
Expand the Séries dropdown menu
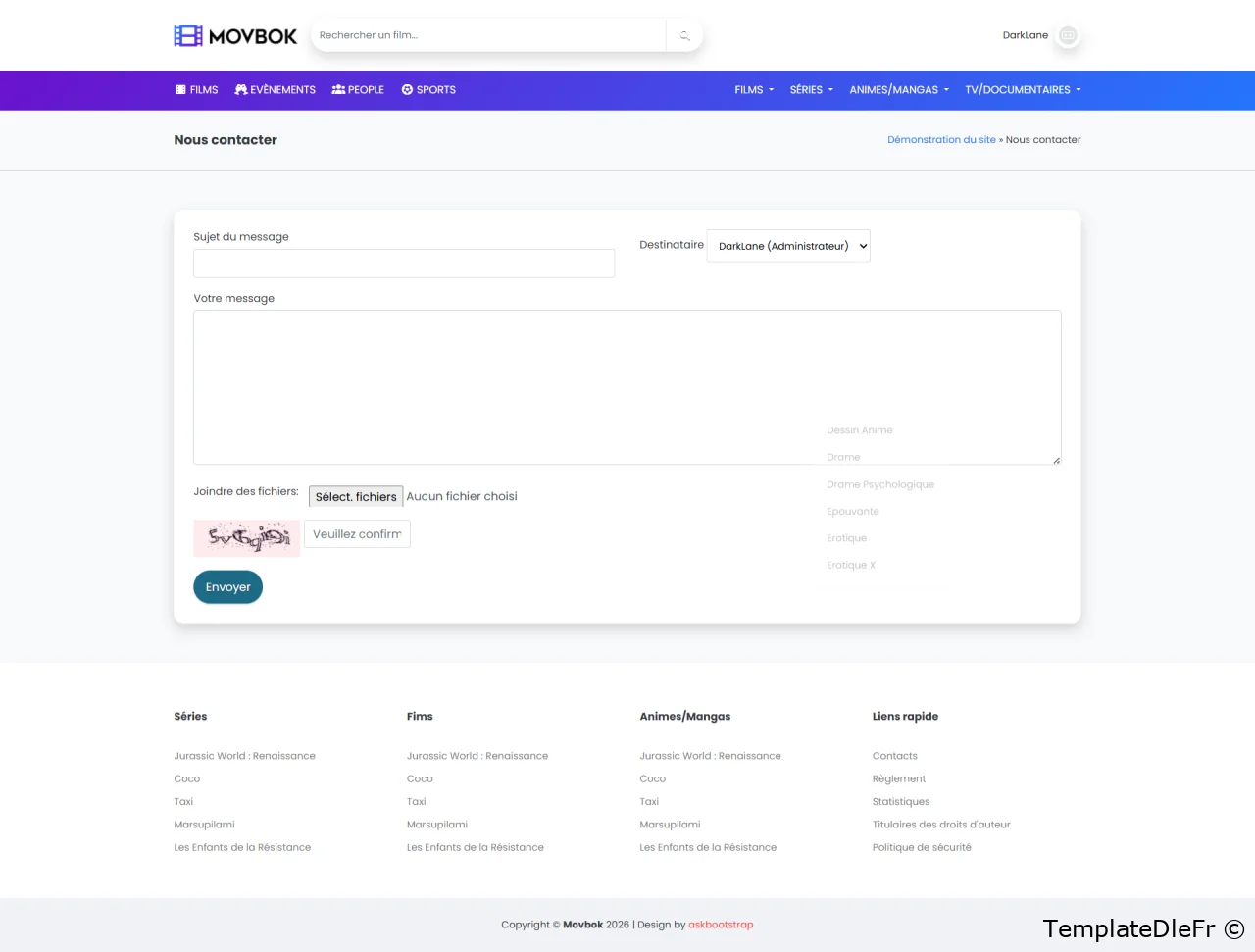coord(811,90)
